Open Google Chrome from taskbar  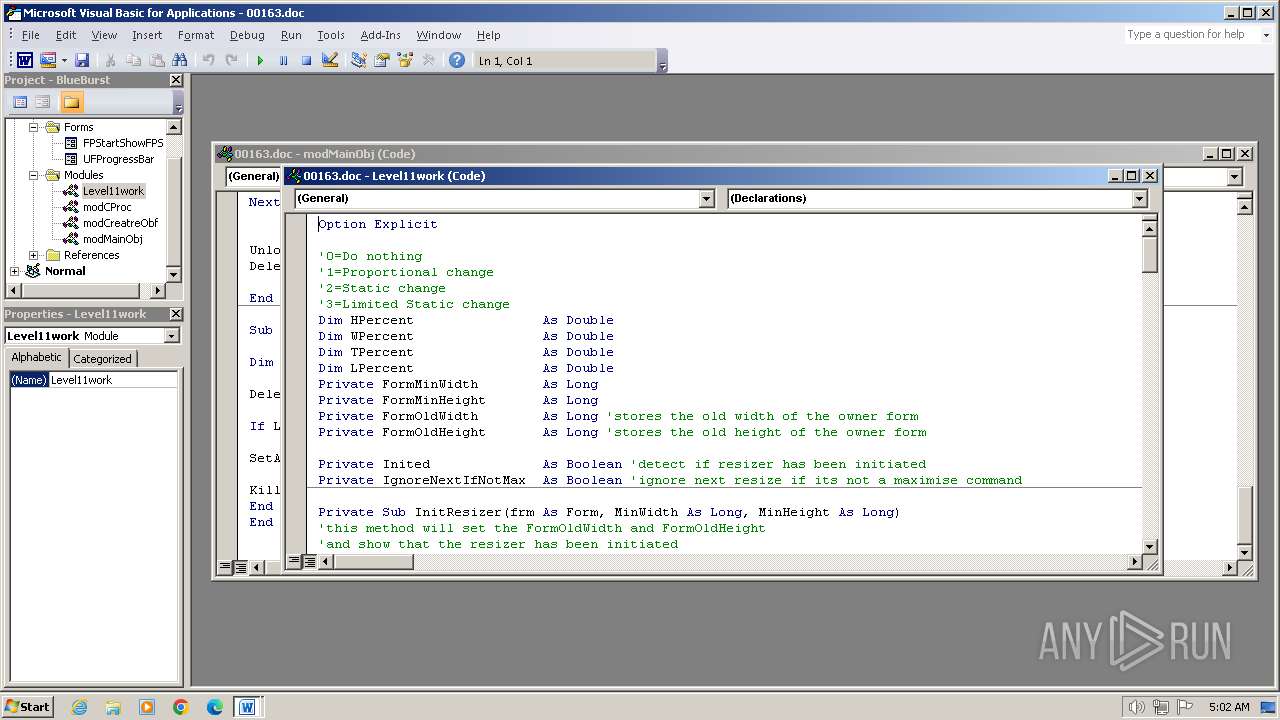181,707
